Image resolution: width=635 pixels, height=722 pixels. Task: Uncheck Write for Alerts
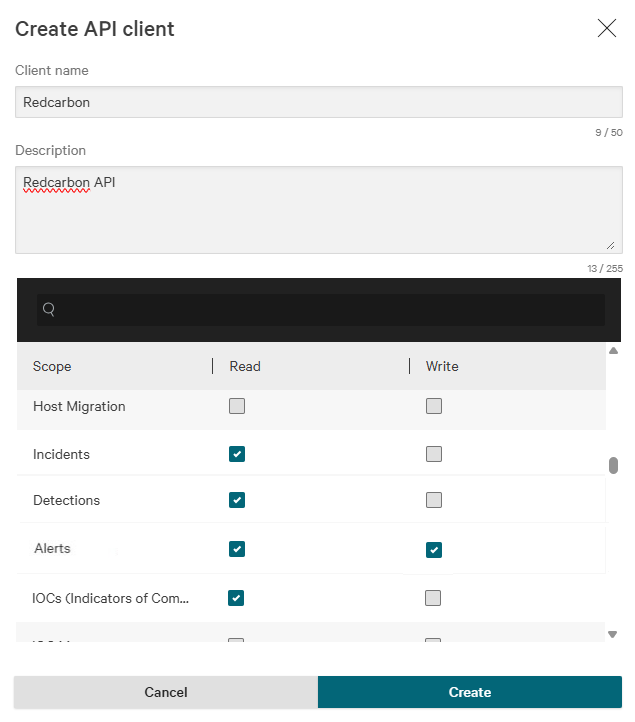click(433, 549)
